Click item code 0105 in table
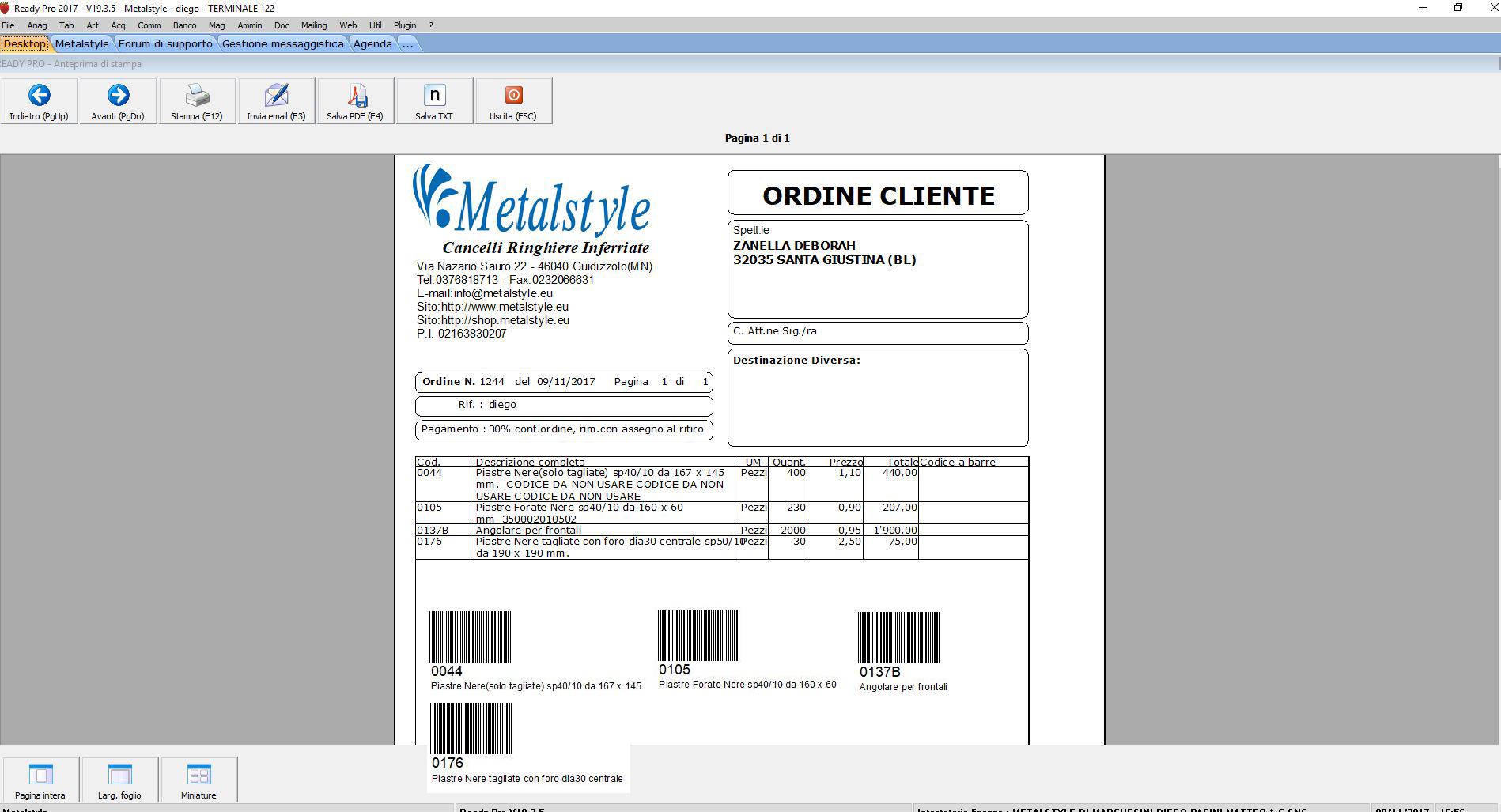This screenshot has width=1501, height=812. coord(429,508)
